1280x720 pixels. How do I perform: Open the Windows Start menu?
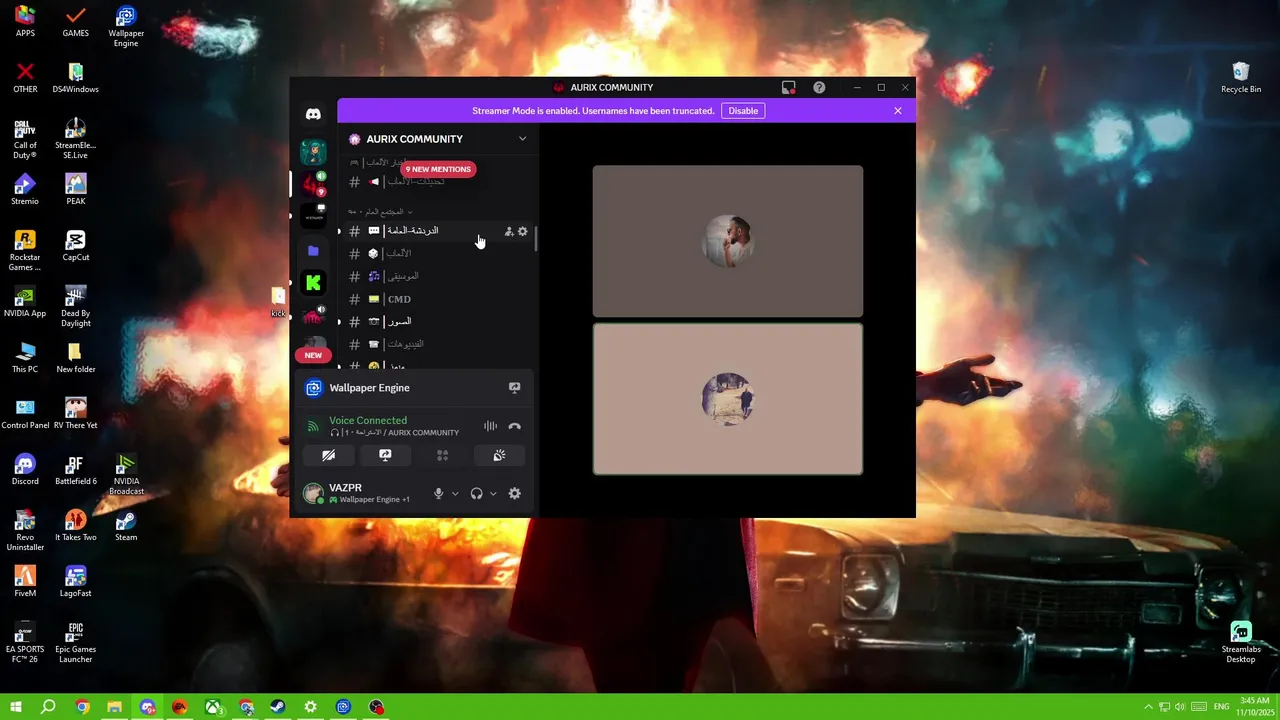tap(16, 707)
